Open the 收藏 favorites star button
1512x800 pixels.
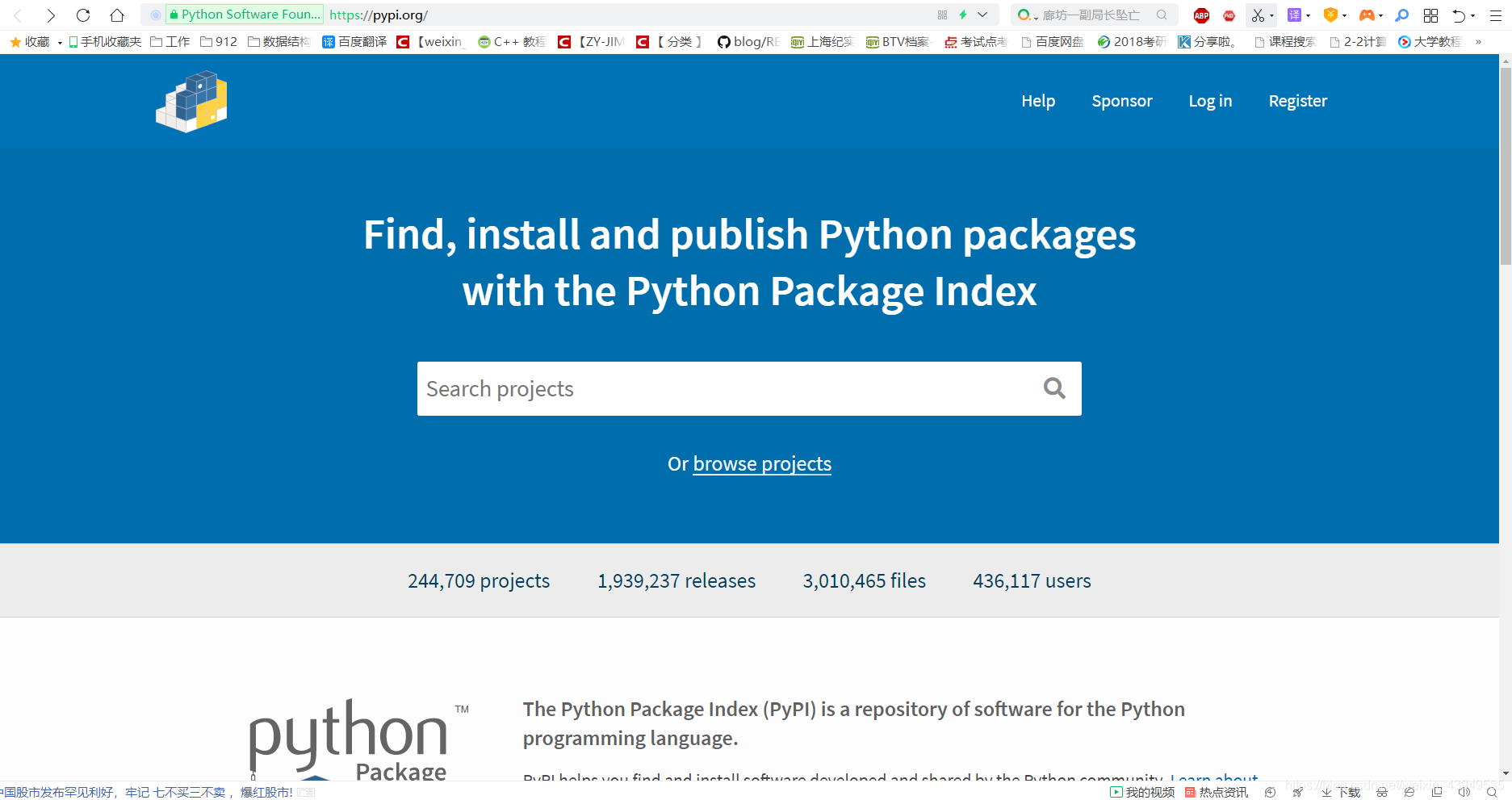[29, 42]
